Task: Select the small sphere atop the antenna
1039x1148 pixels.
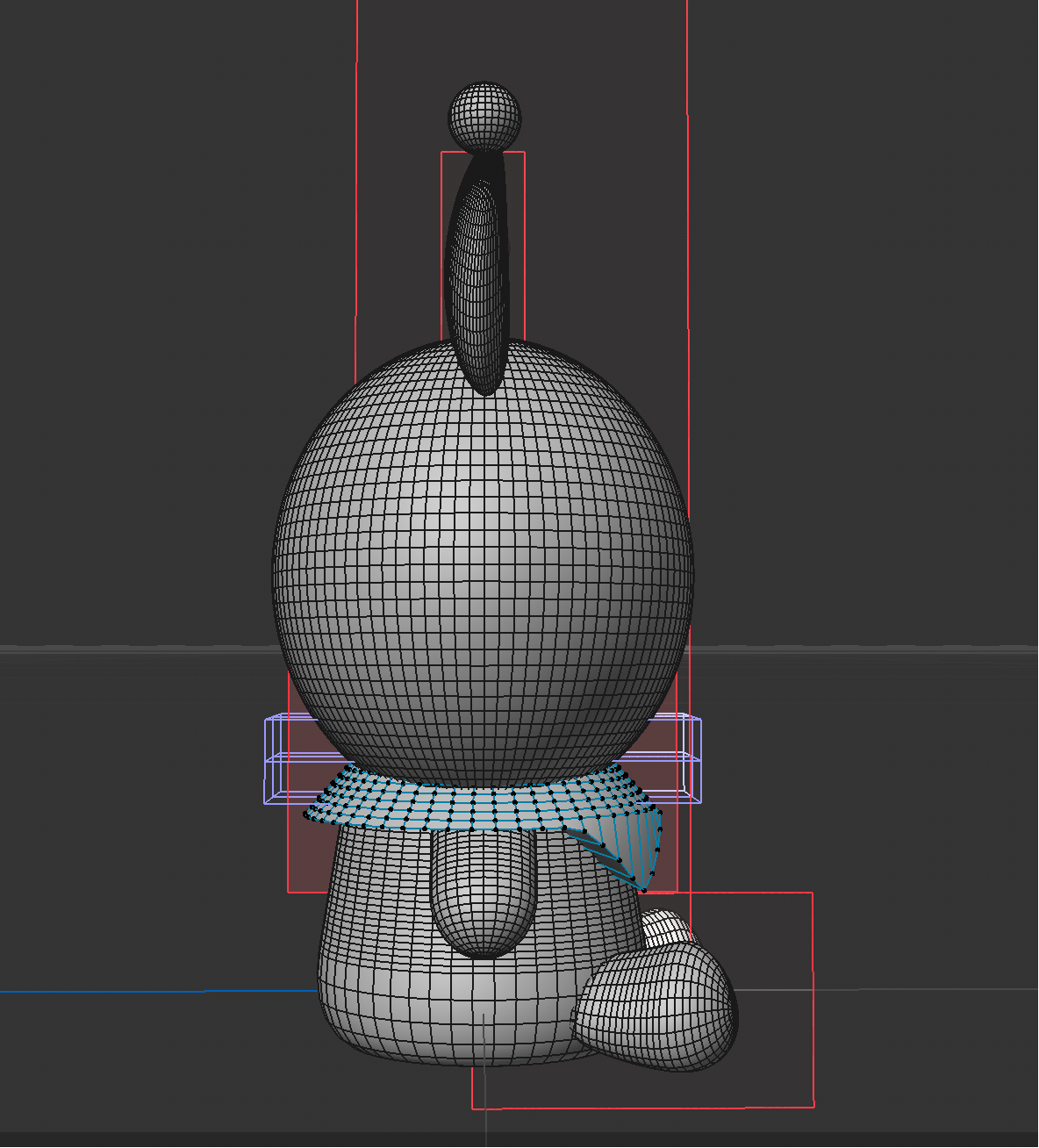Action: click(484, 116)
